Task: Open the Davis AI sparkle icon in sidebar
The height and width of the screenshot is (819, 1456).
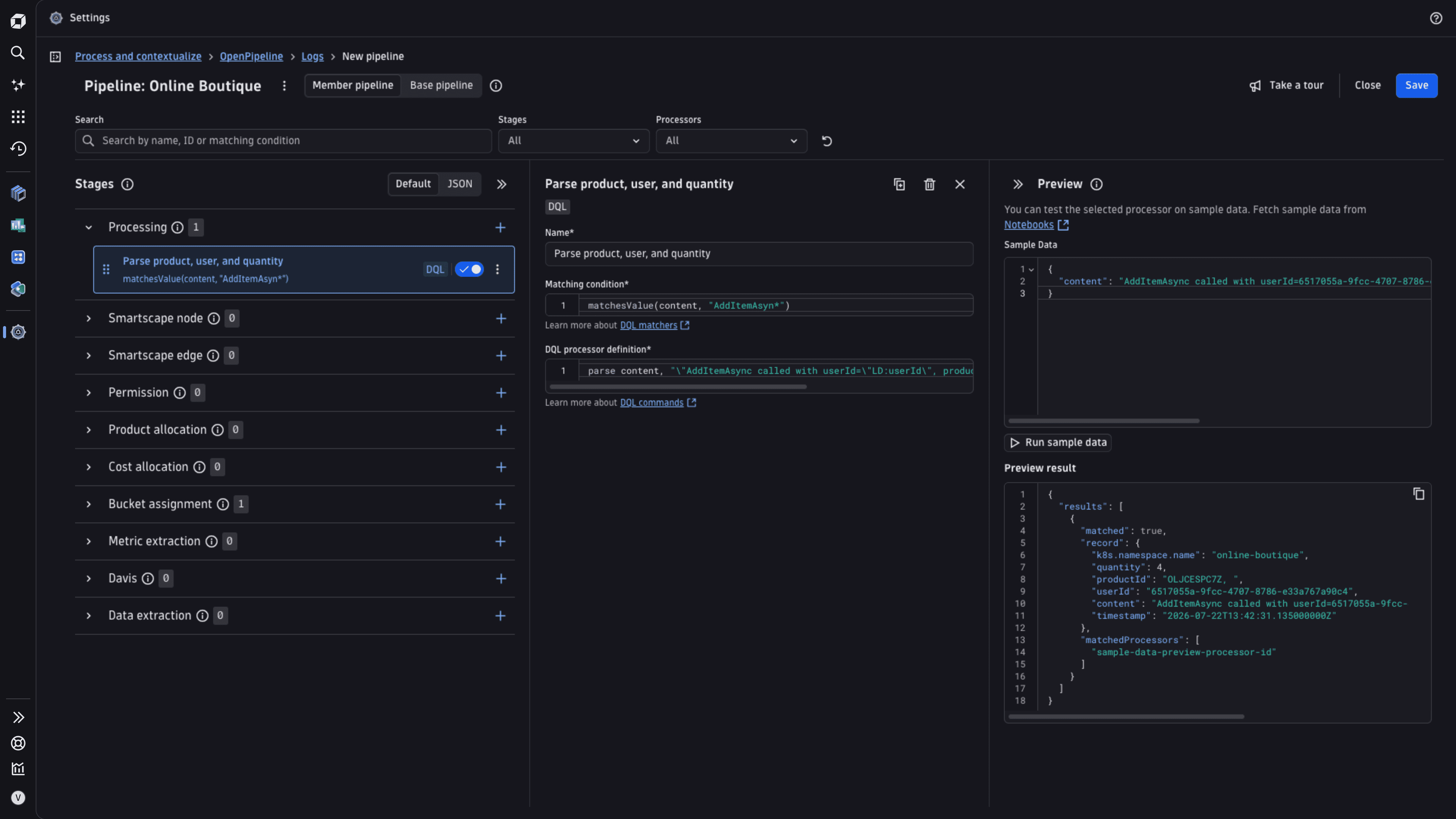Action: point(18,85)
